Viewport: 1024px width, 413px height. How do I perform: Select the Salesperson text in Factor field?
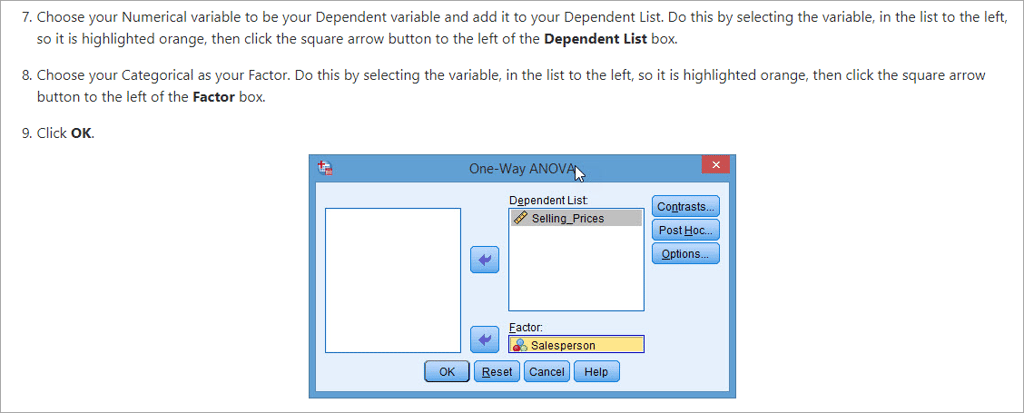pos(563,345)
